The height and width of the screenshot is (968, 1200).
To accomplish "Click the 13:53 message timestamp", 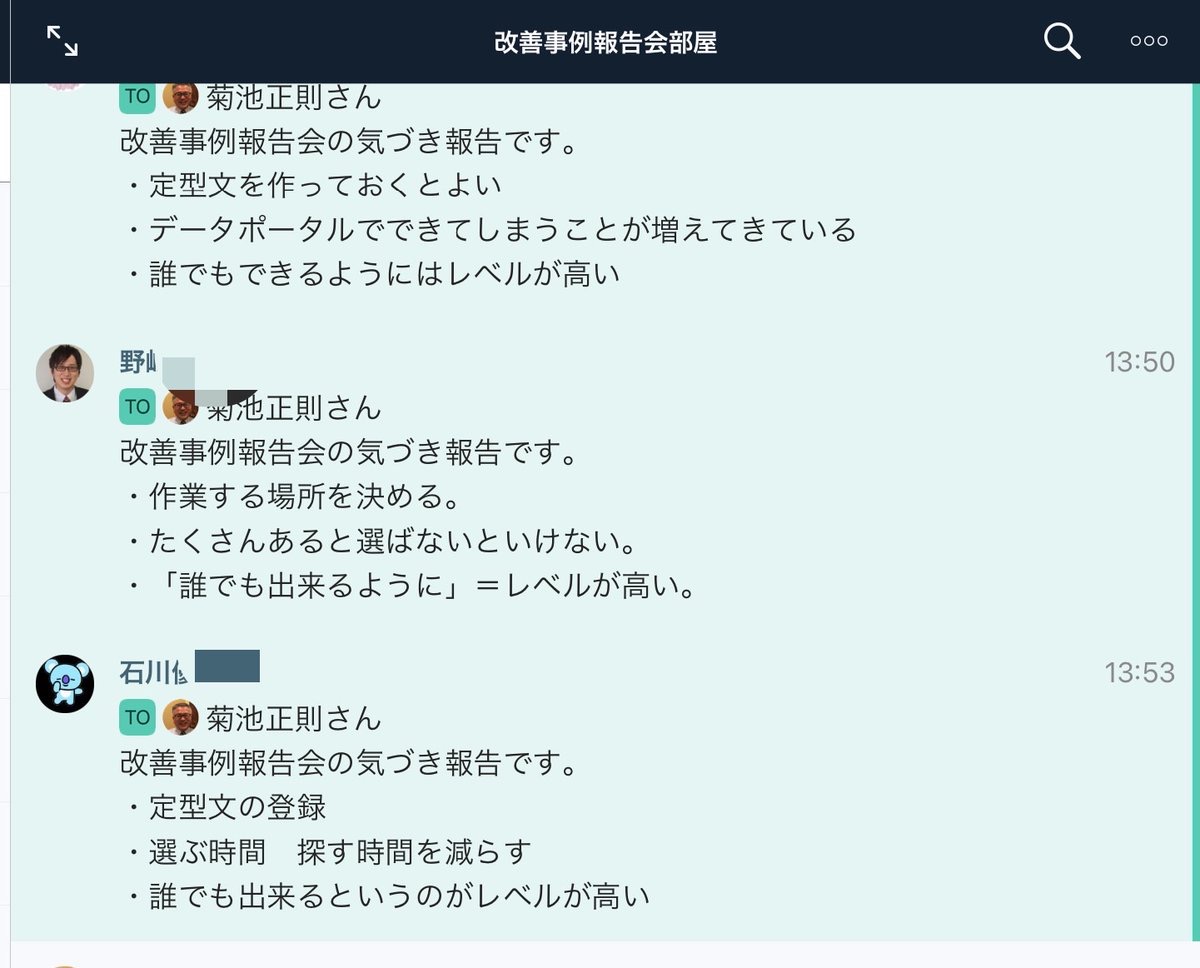I will pyautogui.click(x=1139, y=672).
